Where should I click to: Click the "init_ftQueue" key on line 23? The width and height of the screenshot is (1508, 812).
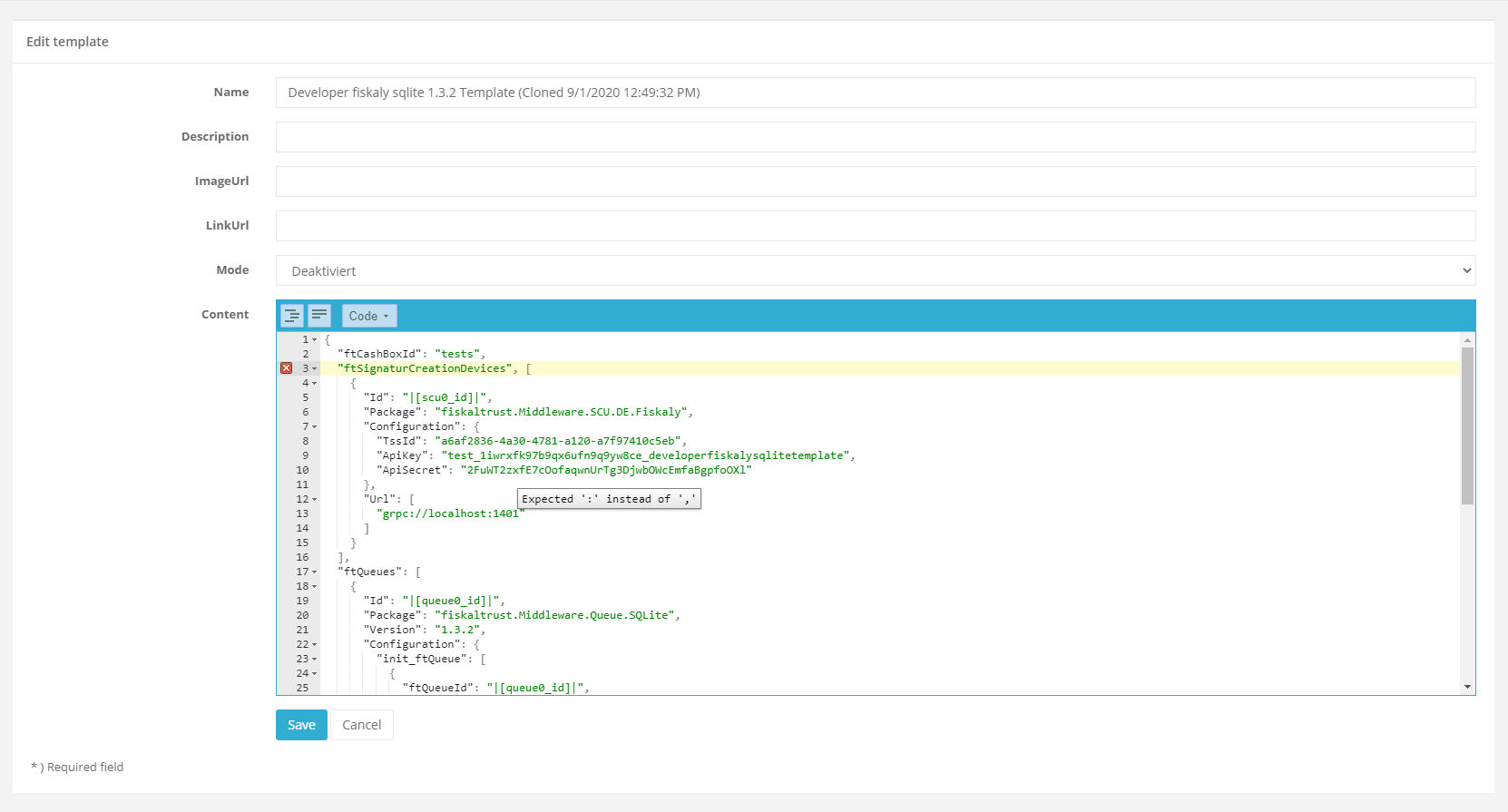click(x=422, y=659)
